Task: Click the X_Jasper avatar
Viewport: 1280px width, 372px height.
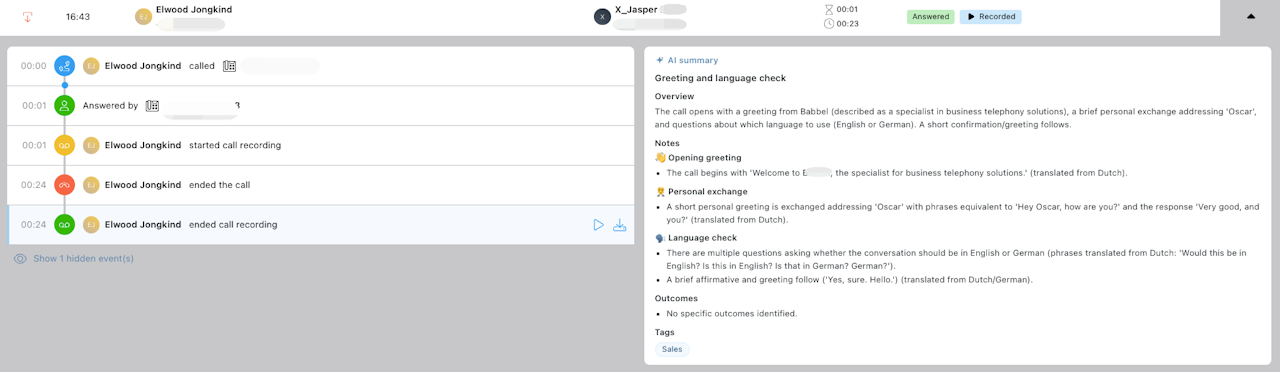Action: [x=602, y=17]
